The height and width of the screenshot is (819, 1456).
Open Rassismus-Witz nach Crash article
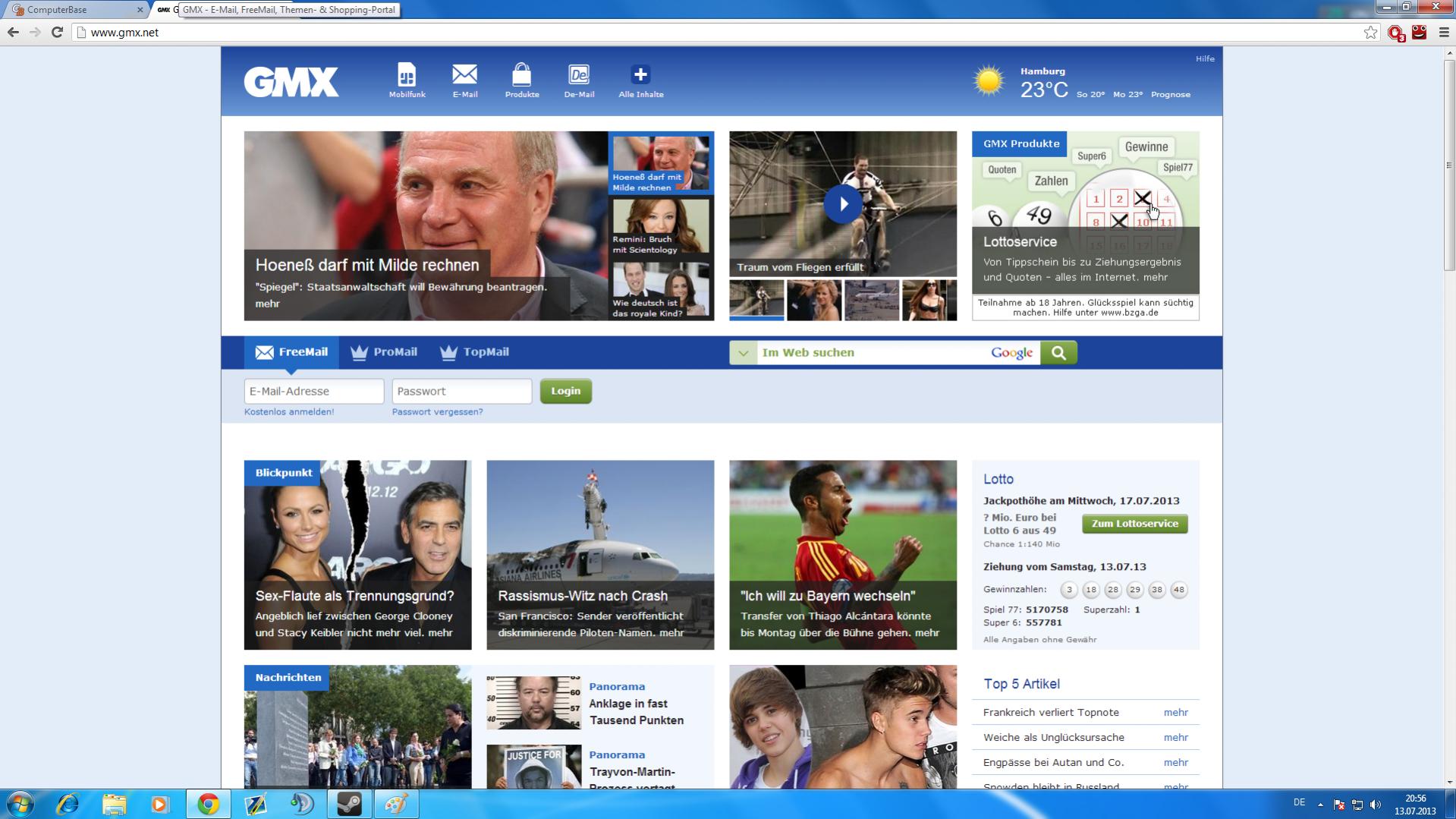pos(600,555)
